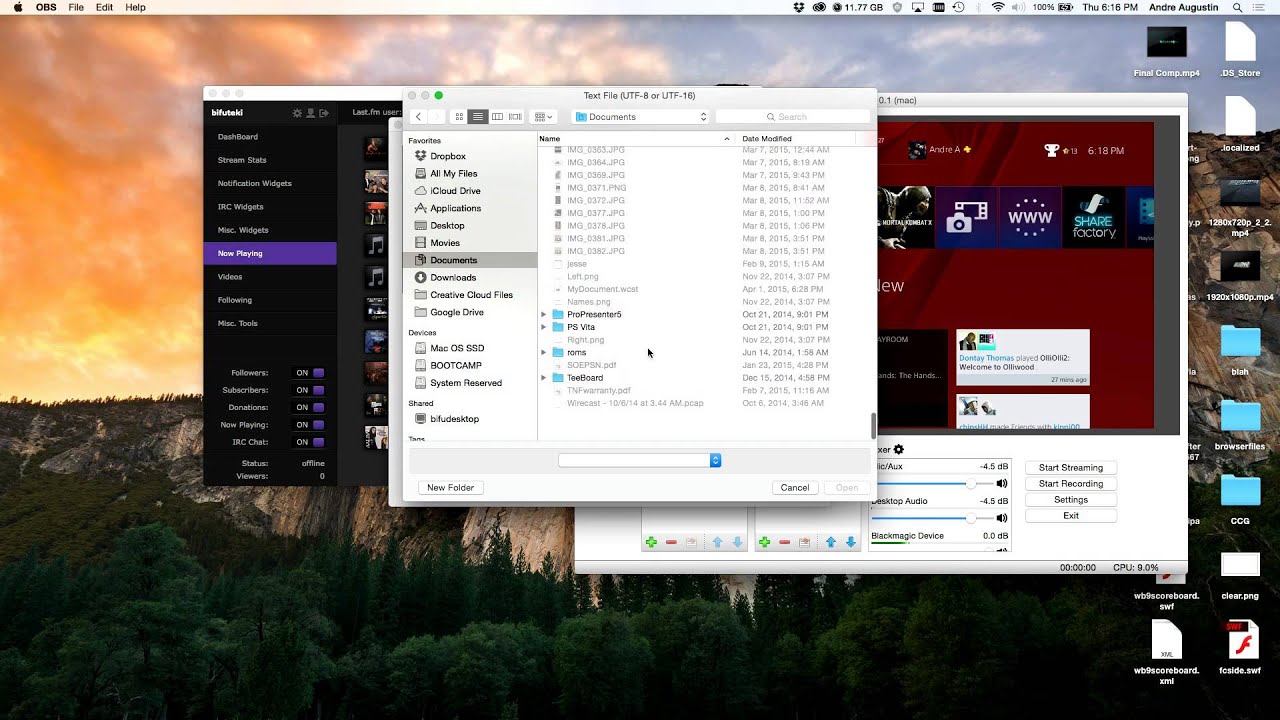Select the TNFwarranty.pdf file row
The image size is (1280, 720).
(x=705, y=390)
